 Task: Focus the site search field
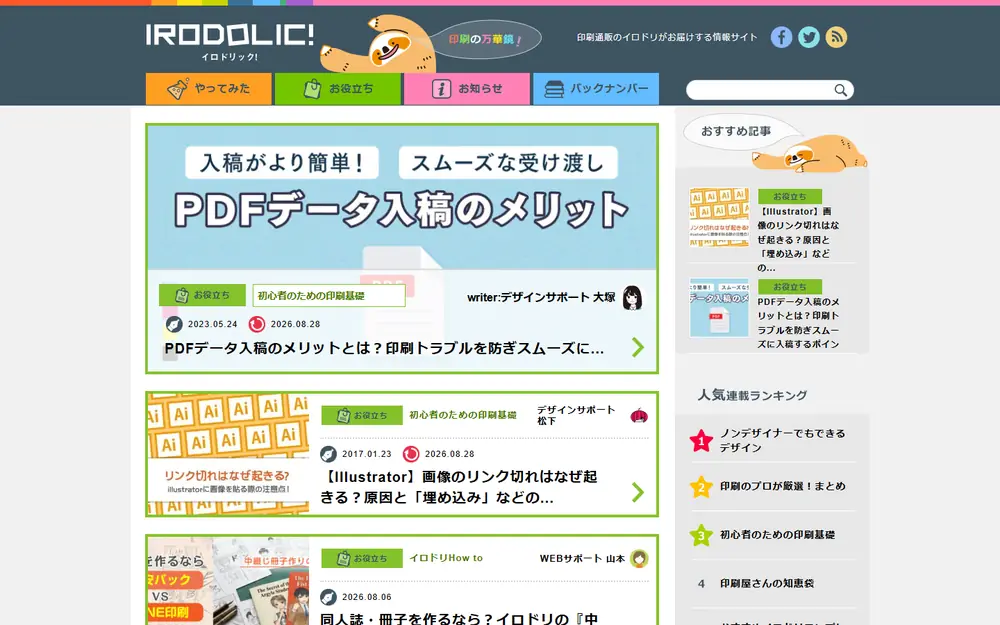click(x=760, y=91)
